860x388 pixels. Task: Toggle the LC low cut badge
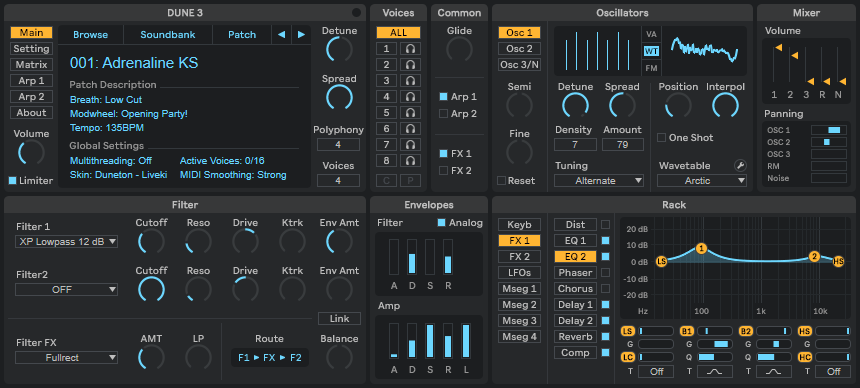tap(628, 357)
